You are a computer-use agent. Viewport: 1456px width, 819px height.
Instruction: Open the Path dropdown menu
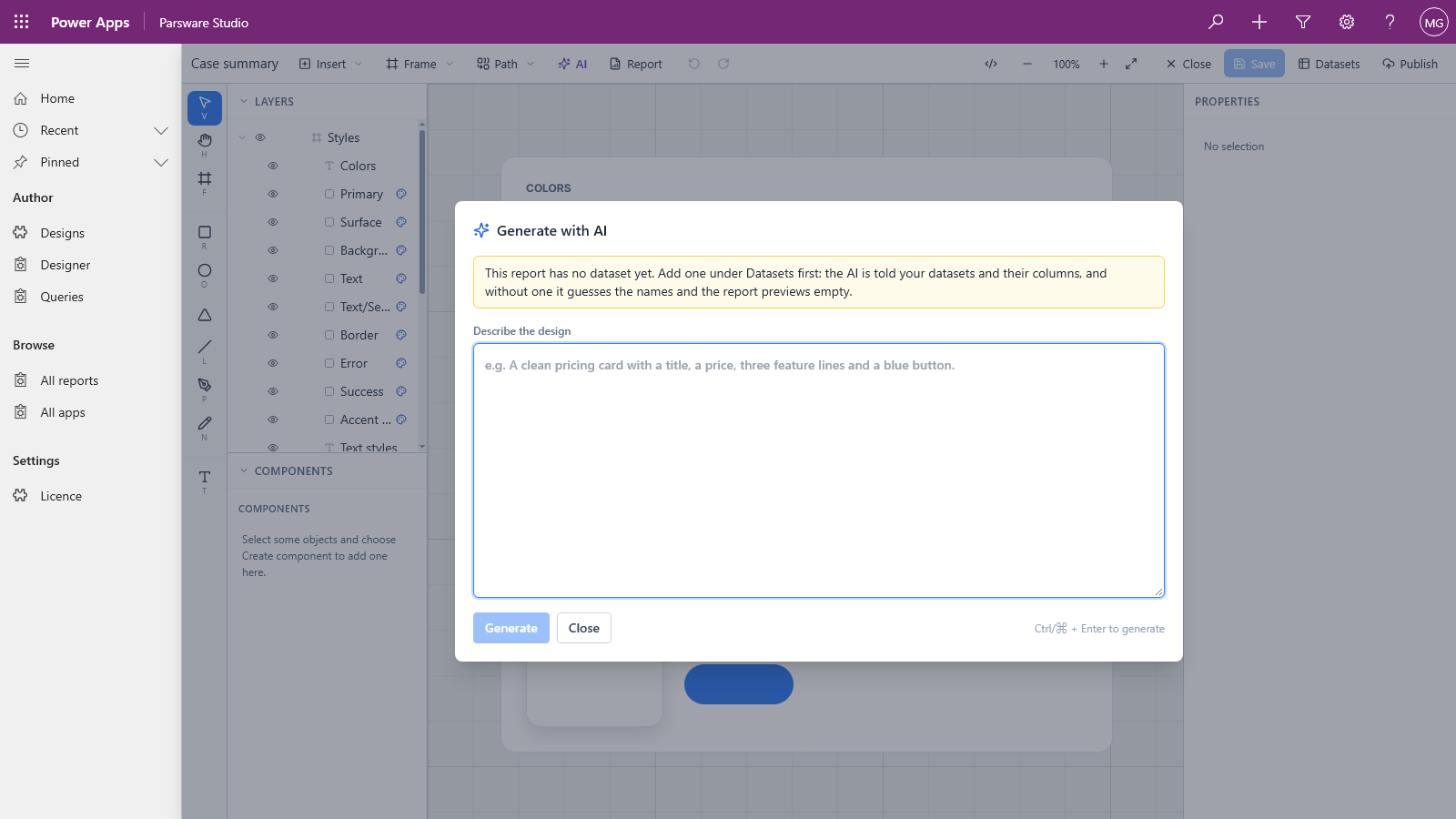(506, 64)
